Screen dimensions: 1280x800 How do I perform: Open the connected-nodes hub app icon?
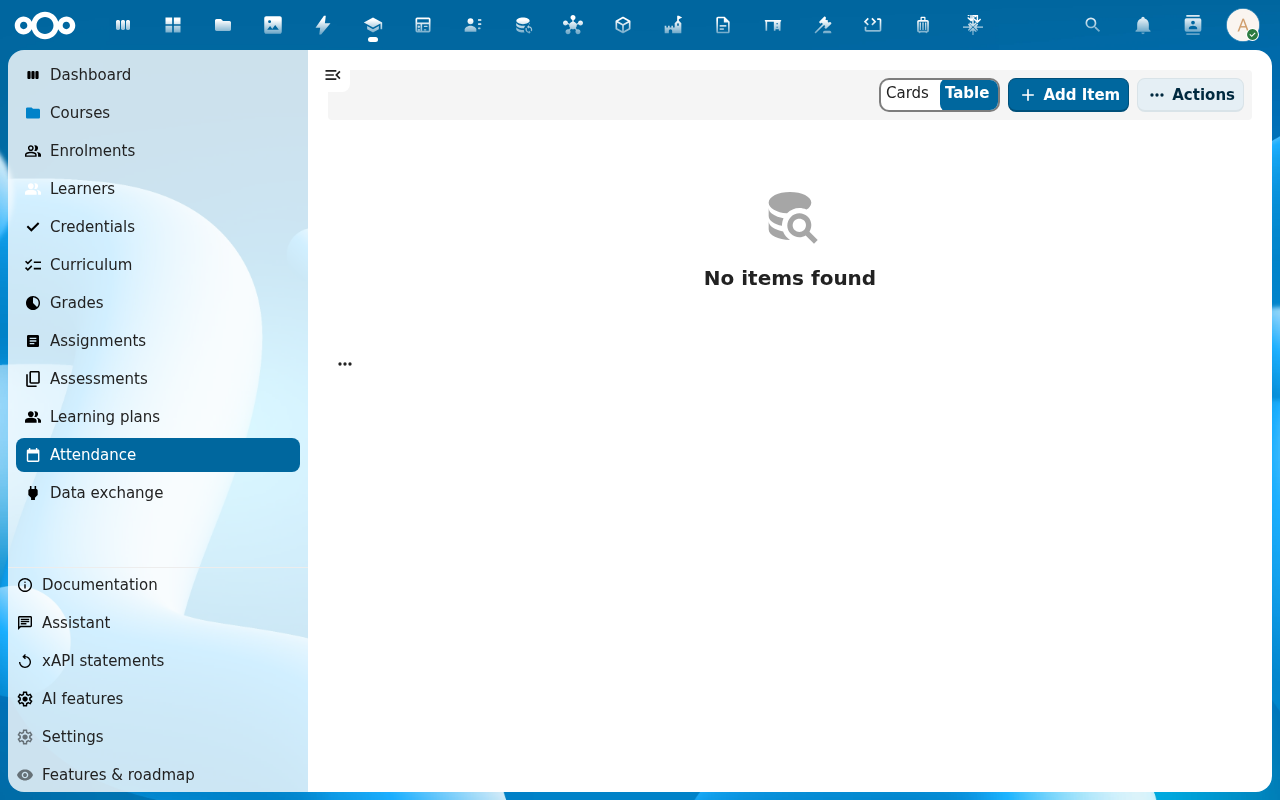[573, 25]
